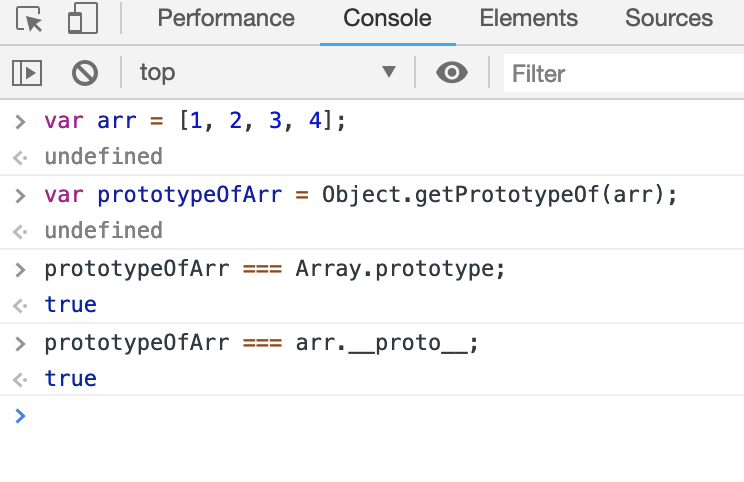Viewport: 744px width, 482px height.
Task: Click the eye icon for live expressions
Action: (x=452, y=72)
